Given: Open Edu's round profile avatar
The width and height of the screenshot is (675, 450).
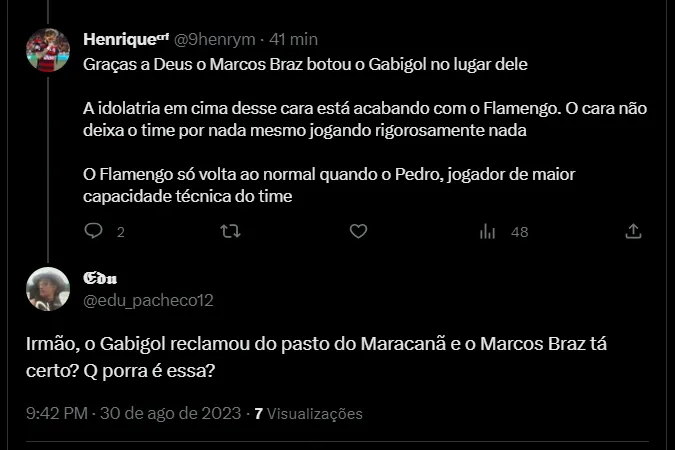Looking at the screenshot, I should (x=47, y=288).
